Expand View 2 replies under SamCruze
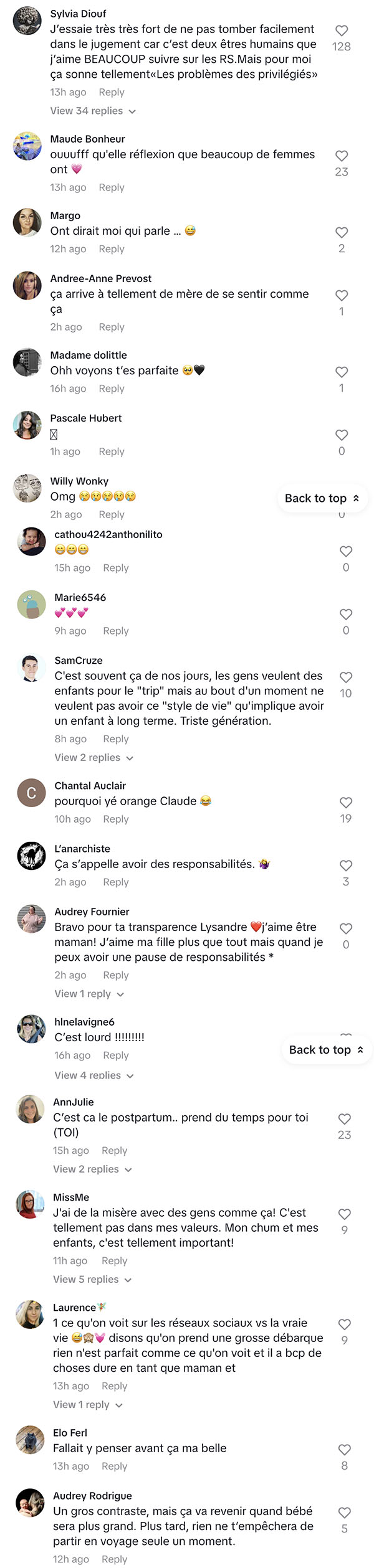 click(x=94, y=758)
